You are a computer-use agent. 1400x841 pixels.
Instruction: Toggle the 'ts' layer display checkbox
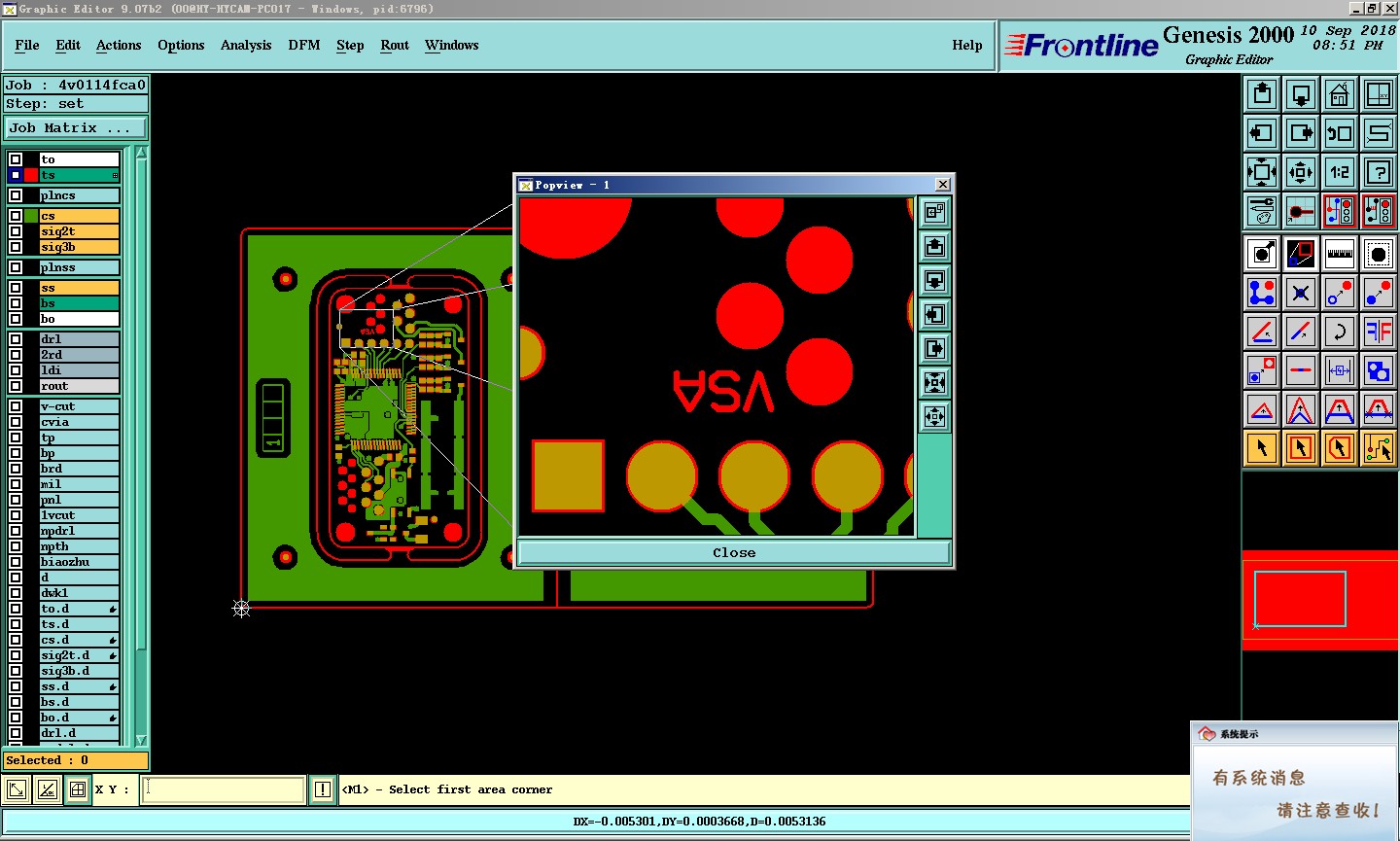[16, 175]
